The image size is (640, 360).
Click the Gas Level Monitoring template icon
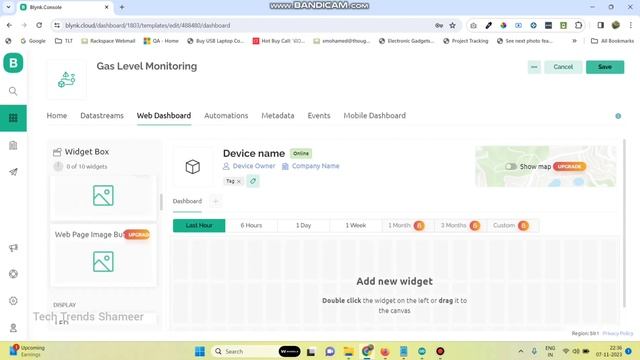(67, 80)
